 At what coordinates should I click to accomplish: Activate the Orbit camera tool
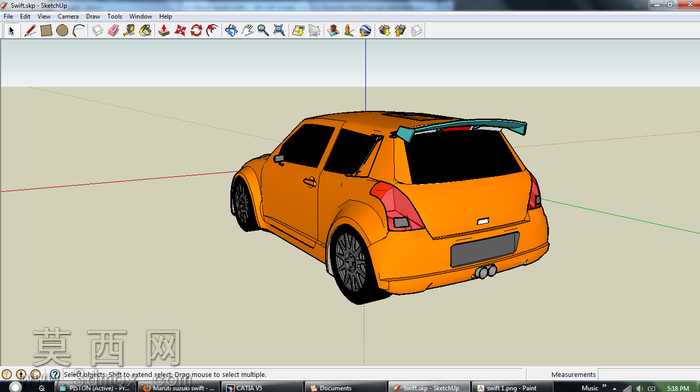tap(231, 30)
